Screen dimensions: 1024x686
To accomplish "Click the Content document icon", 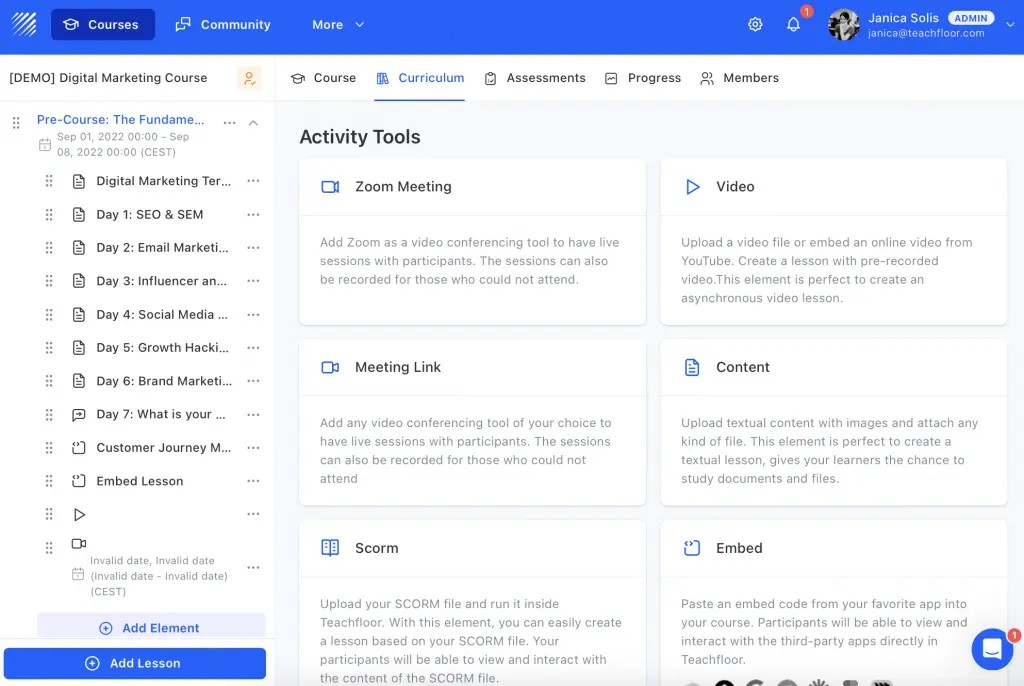I will (692, 367).
